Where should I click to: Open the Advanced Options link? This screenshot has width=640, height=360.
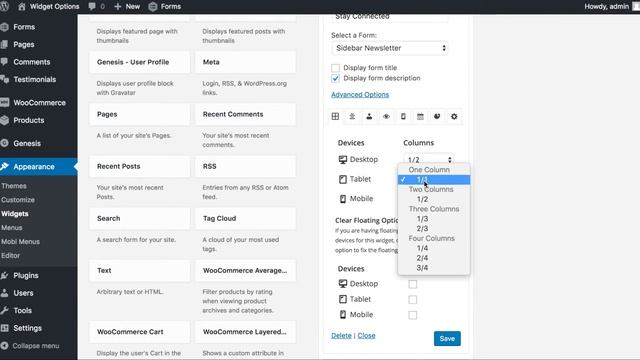360,95
